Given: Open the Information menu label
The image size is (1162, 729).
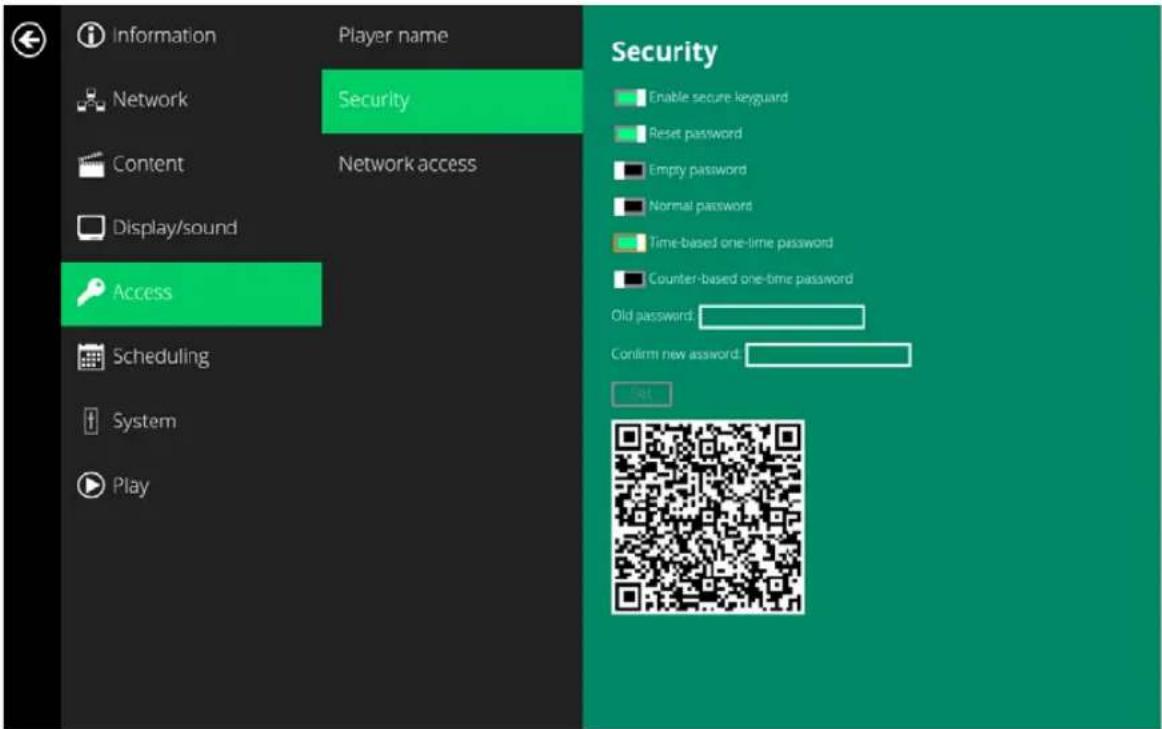Looking at the screenshot, I should coord(165,36).
